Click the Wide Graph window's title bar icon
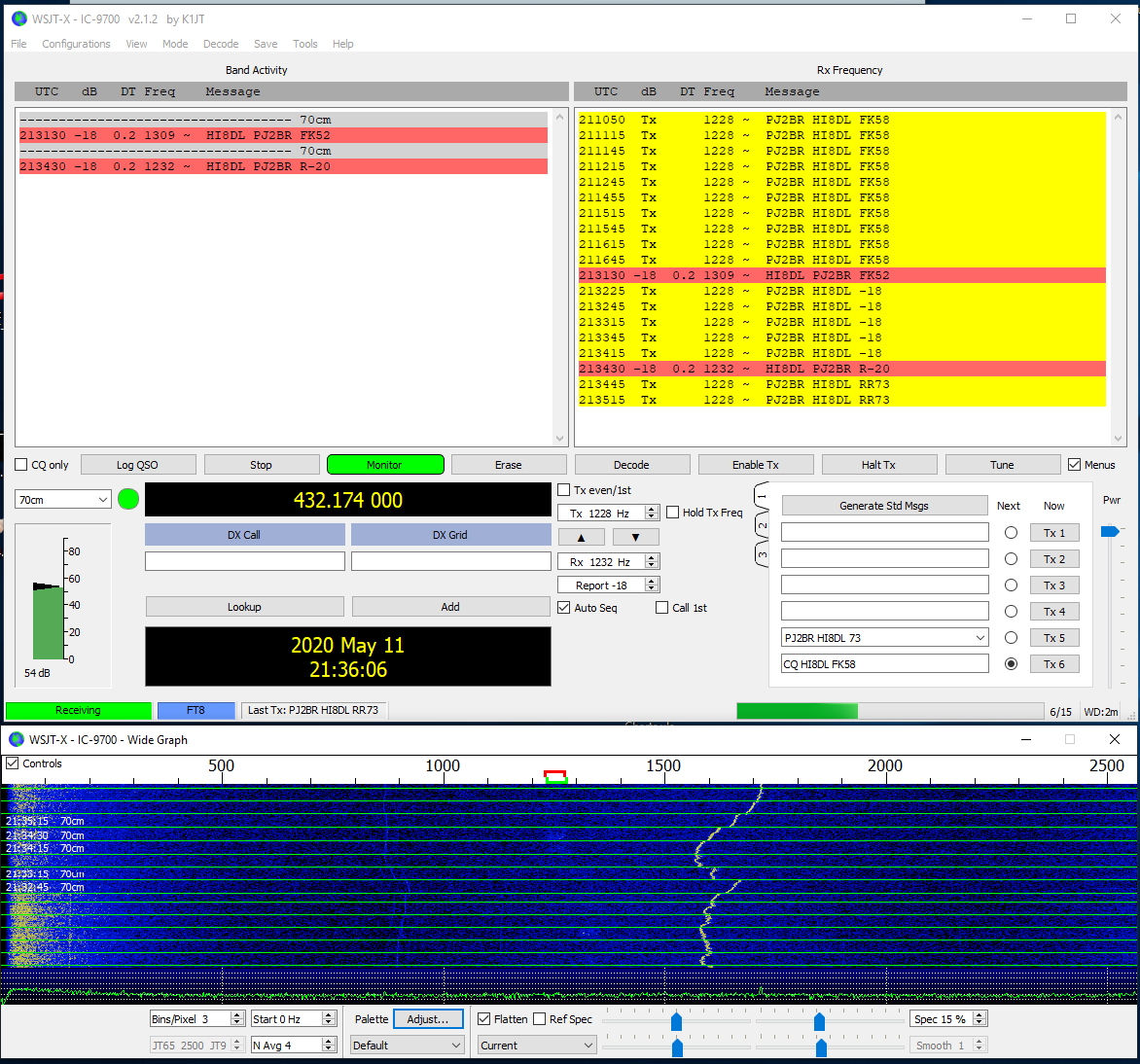Screen dimensions: 1140x1064 pyautogui.click(x=16, y=739)
